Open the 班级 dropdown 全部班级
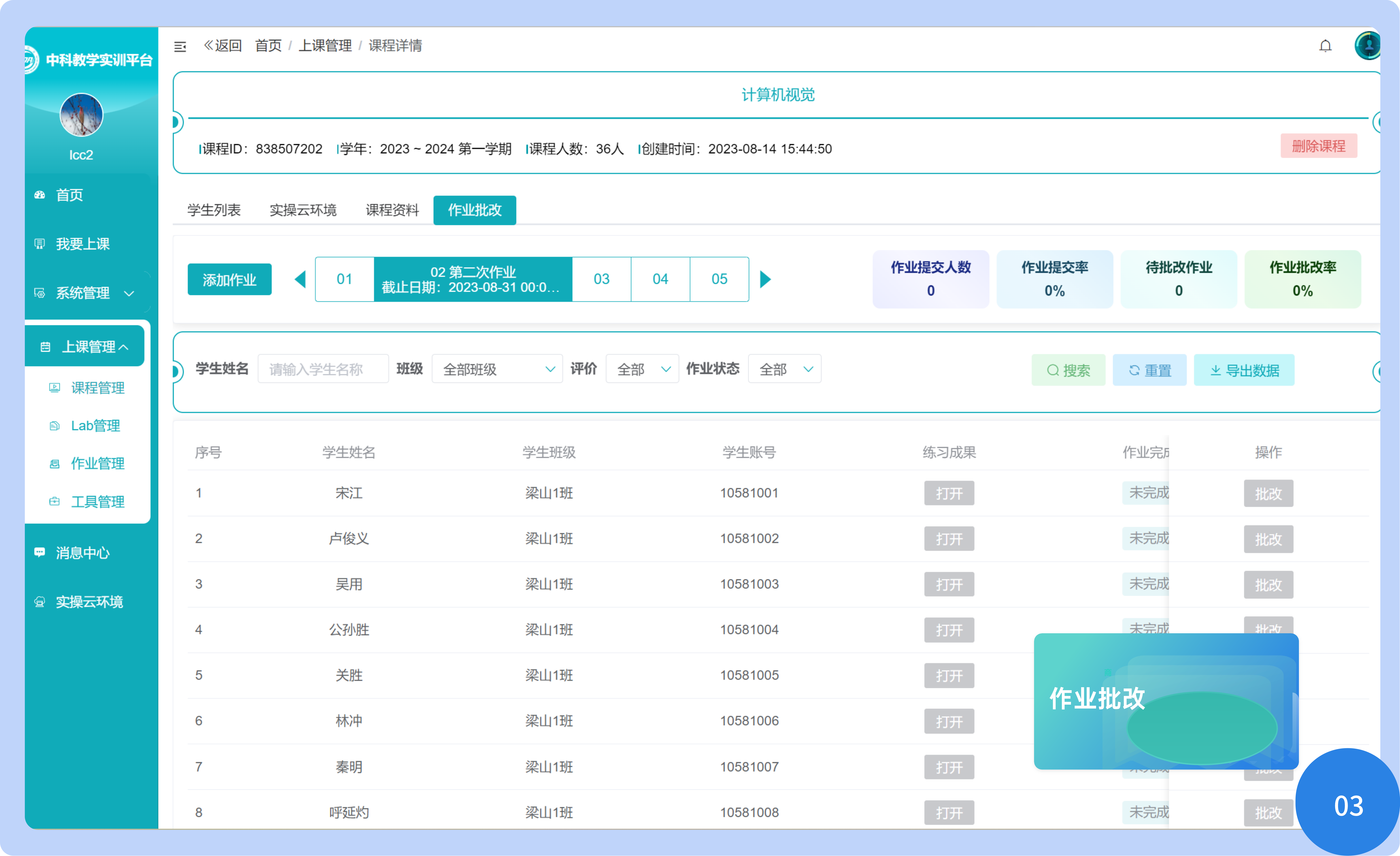Viewport: 1400px width, 856px height. [x=497, y=369]
